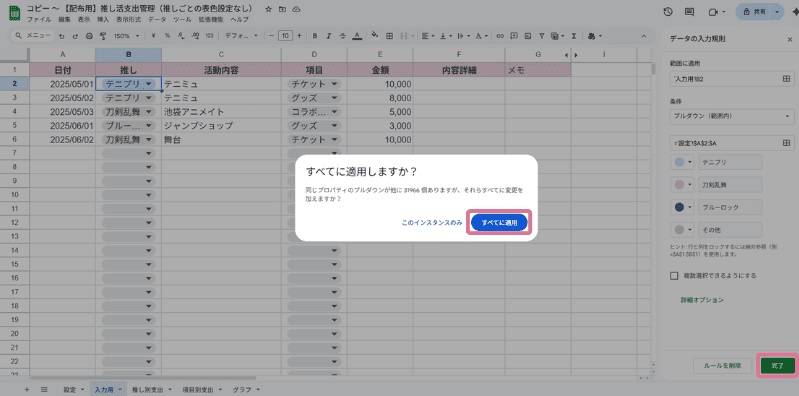Open the ファイル menu
The height and width of the screenshot is (396, 799).
click(39, 19)
